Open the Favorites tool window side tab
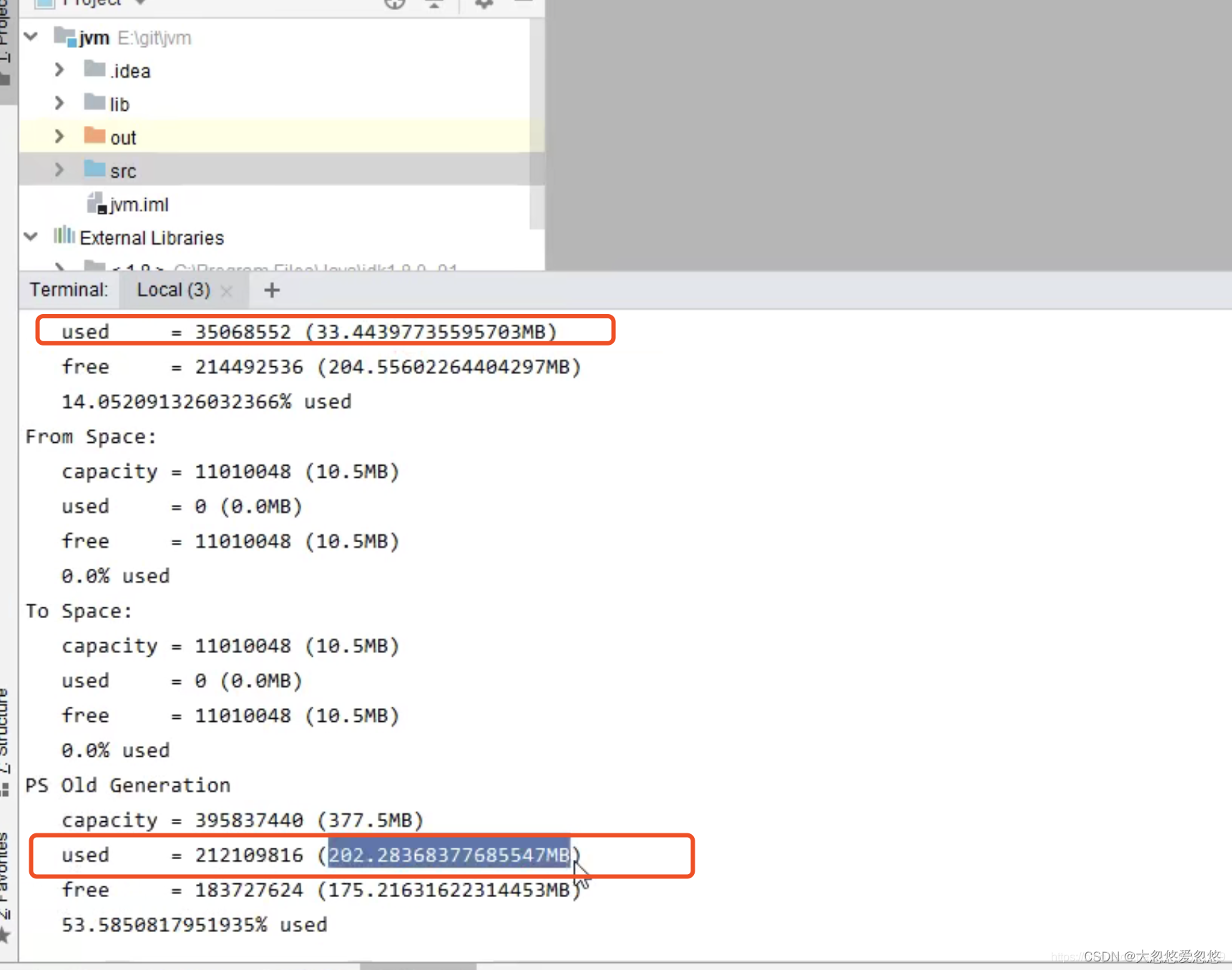 click(x=6, y=887)
